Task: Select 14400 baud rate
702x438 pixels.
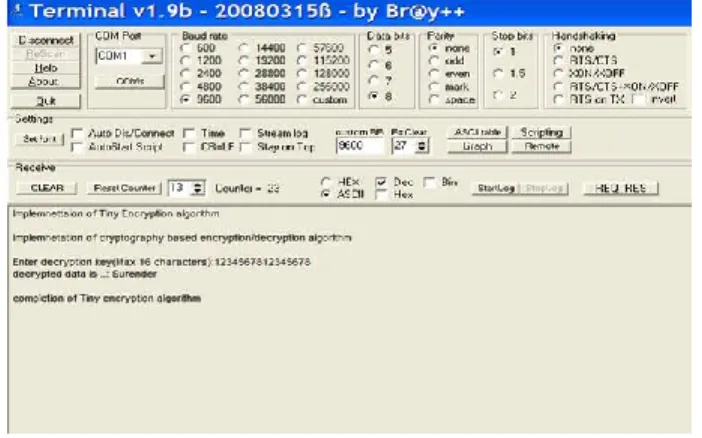Action: click(244, 48)
